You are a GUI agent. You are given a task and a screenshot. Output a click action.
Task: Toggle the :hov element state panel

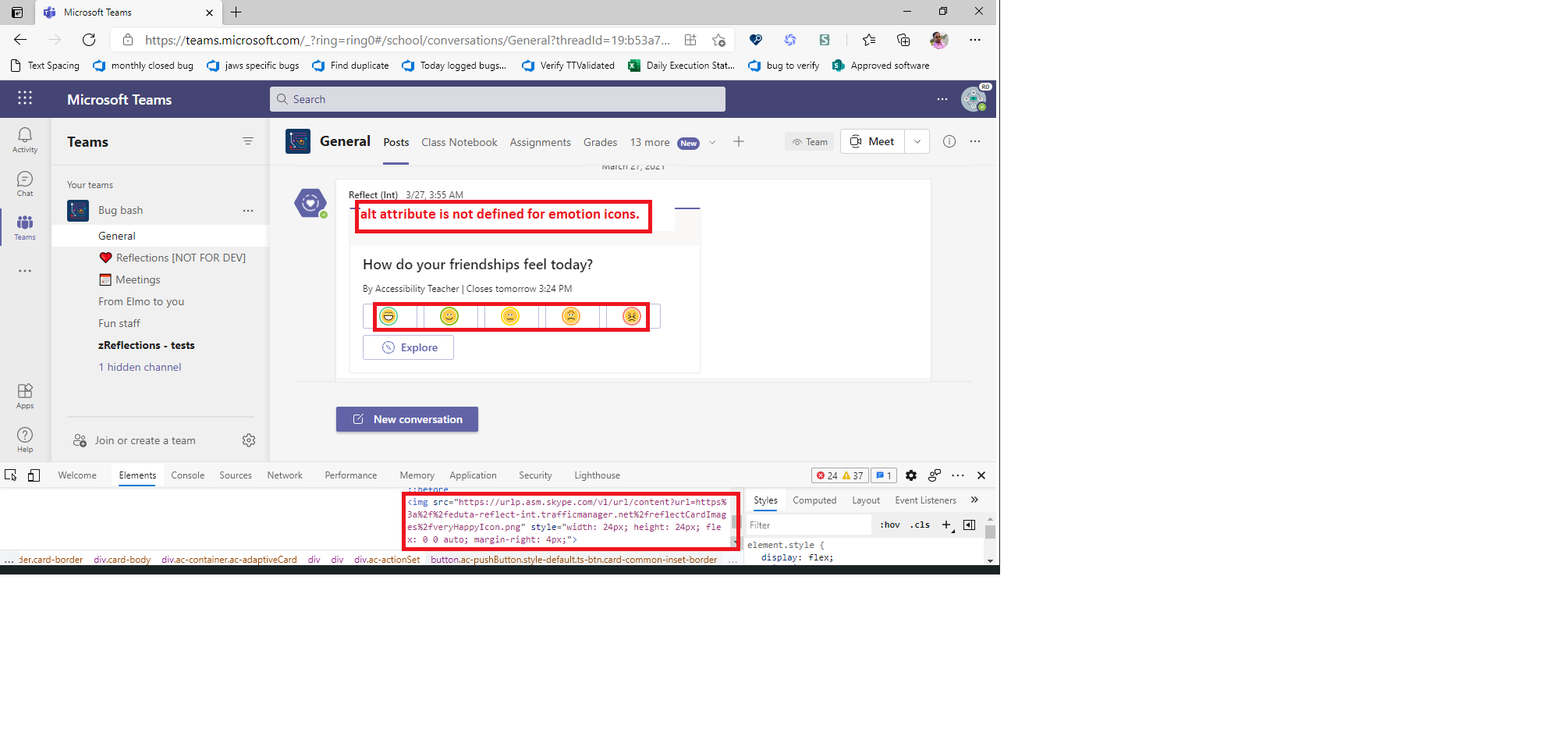tap(889, 525)
